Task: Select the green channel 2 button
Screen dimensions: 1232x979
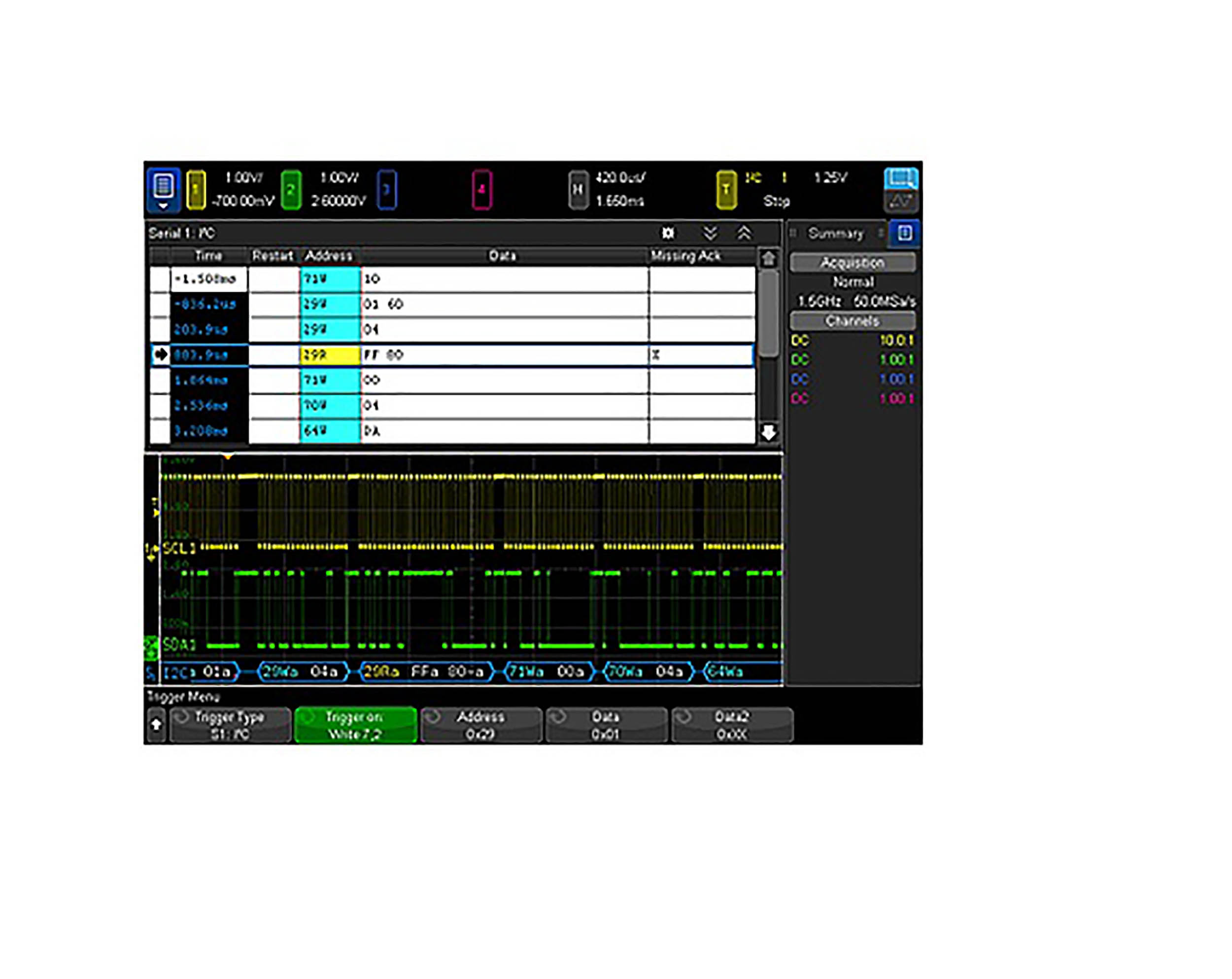Action: 291,189
